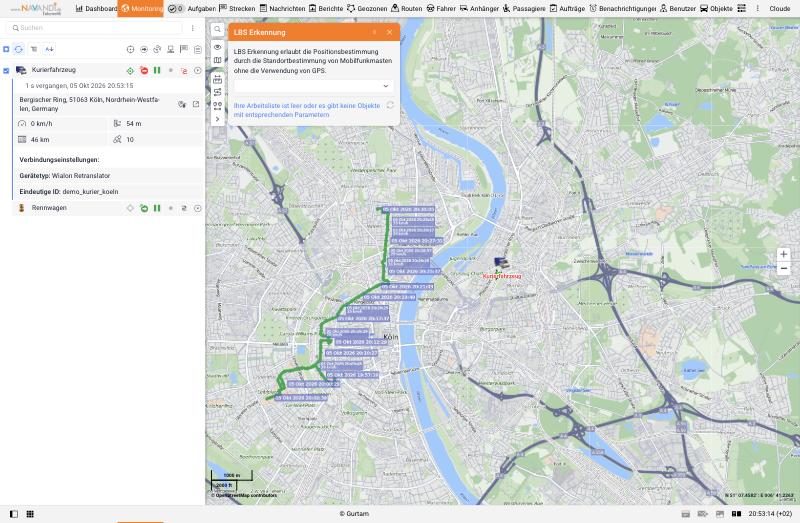800x523 pixels.
Task: Open the Aufträge tab
Action: 567,9
